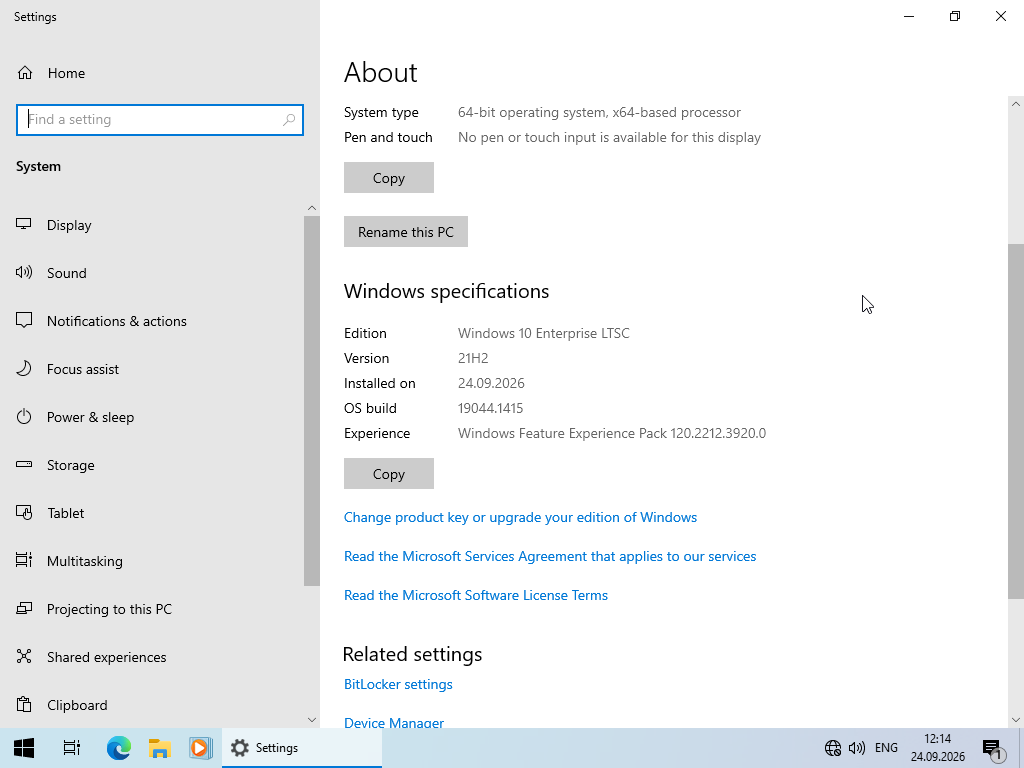Select Projecting to this PC
This screenshot has height=768, width=1024.
coord(152,609)
